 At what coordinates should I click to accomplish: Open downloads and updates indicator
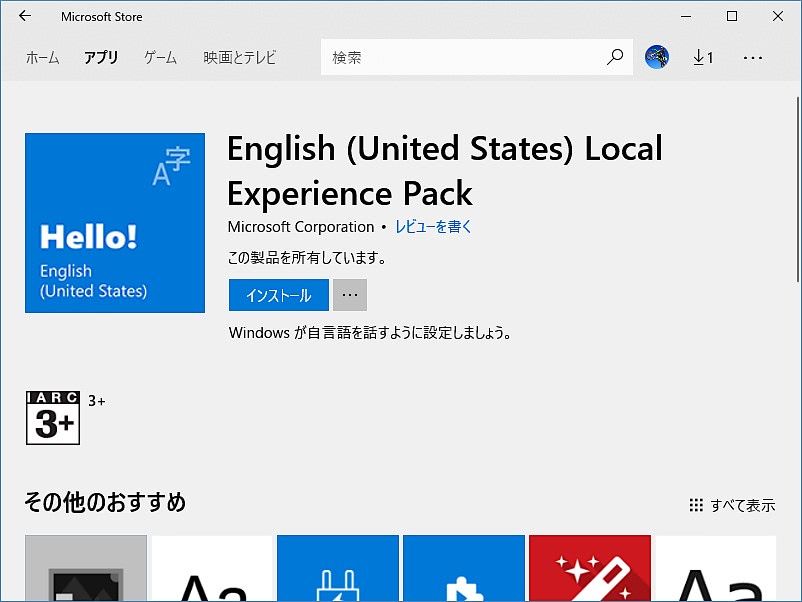pyautogui.click(x=703, y=57)
